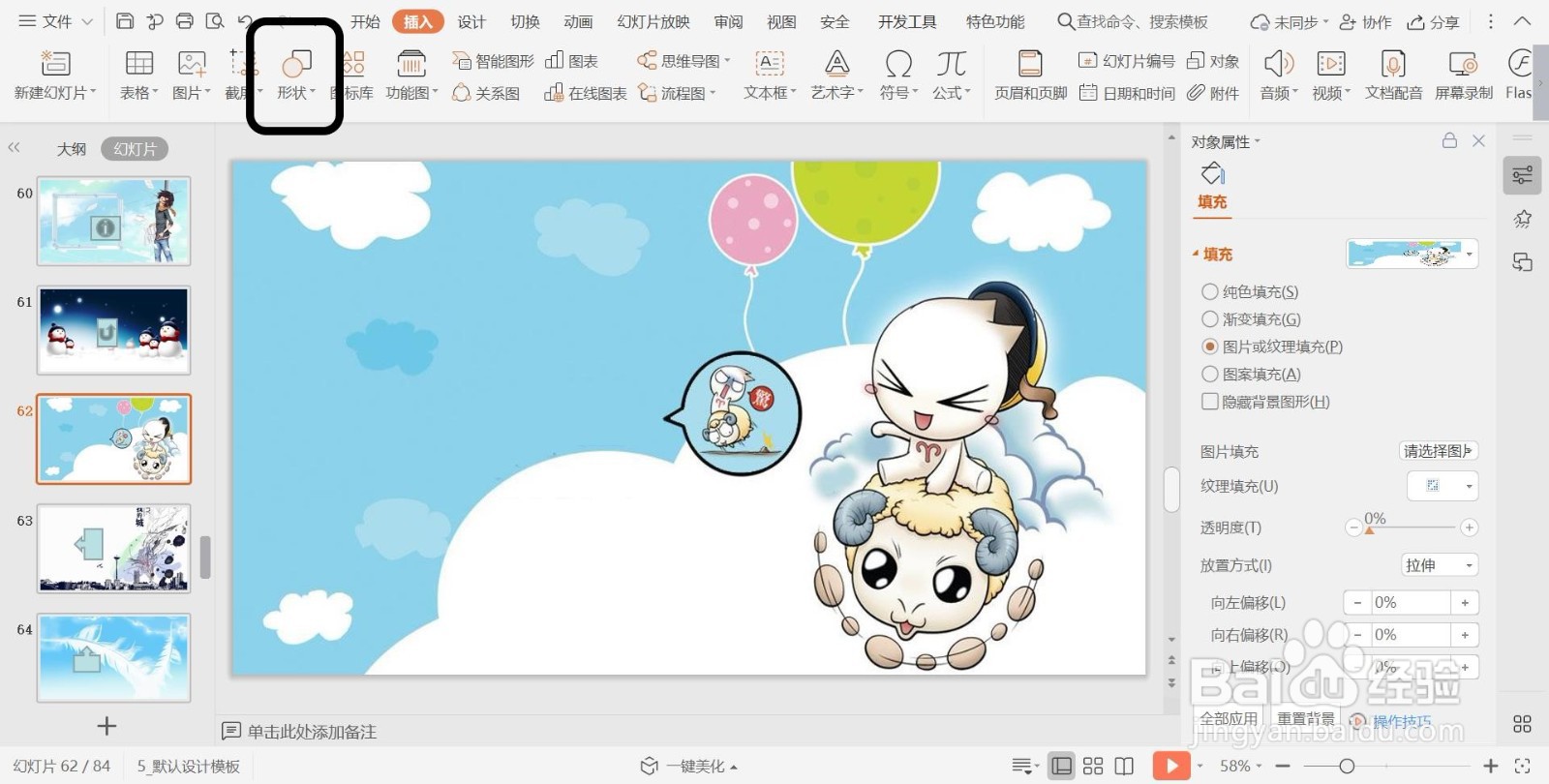Click the Print icon in quick access bar
Viewport: 1549px width, 784px height.
pos(185,21)
